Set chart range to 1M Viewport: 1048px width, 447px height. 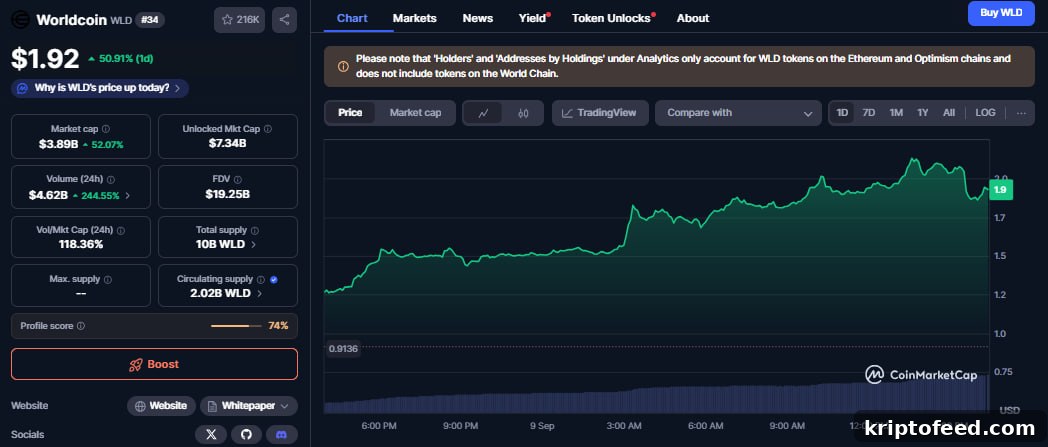pyautogui.click(x=896, y=113)
